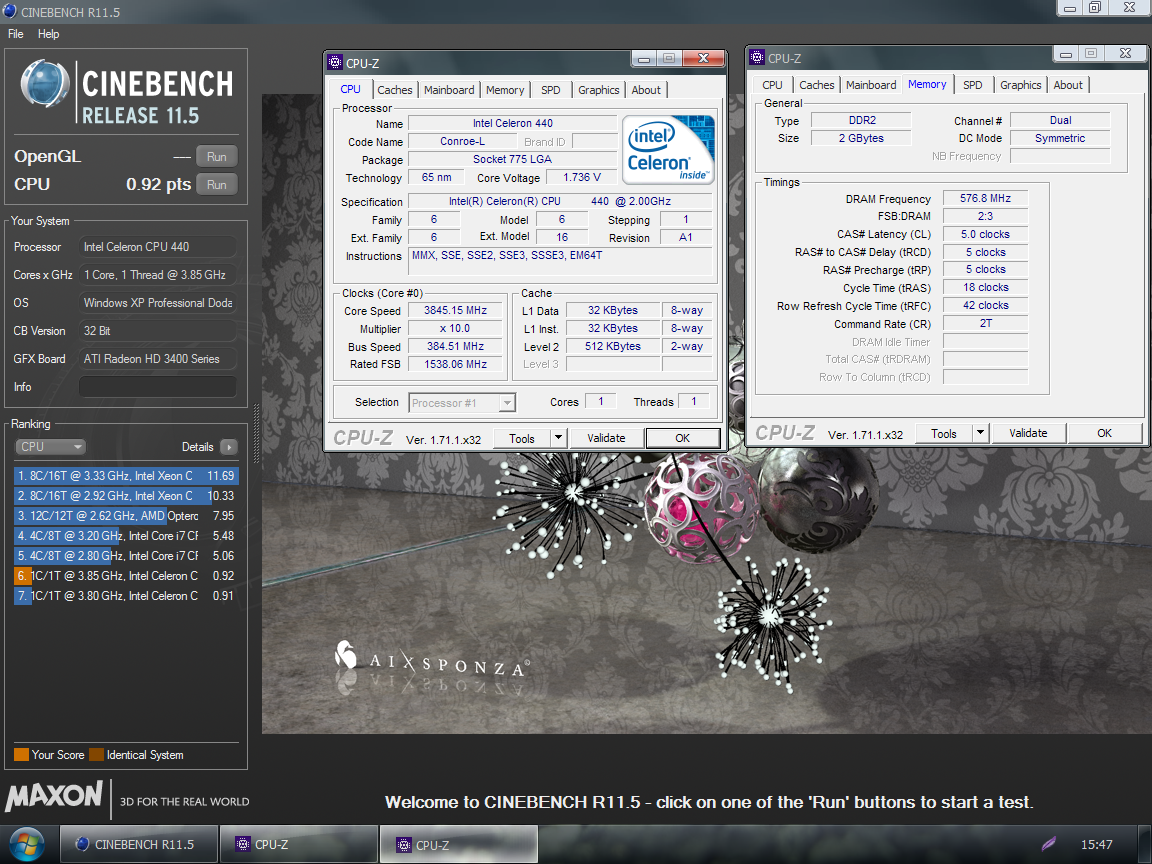The image size is (1152, 864).
Task: Select ranking row 2 Xeon 2.92 GHz
Action: 126,496
